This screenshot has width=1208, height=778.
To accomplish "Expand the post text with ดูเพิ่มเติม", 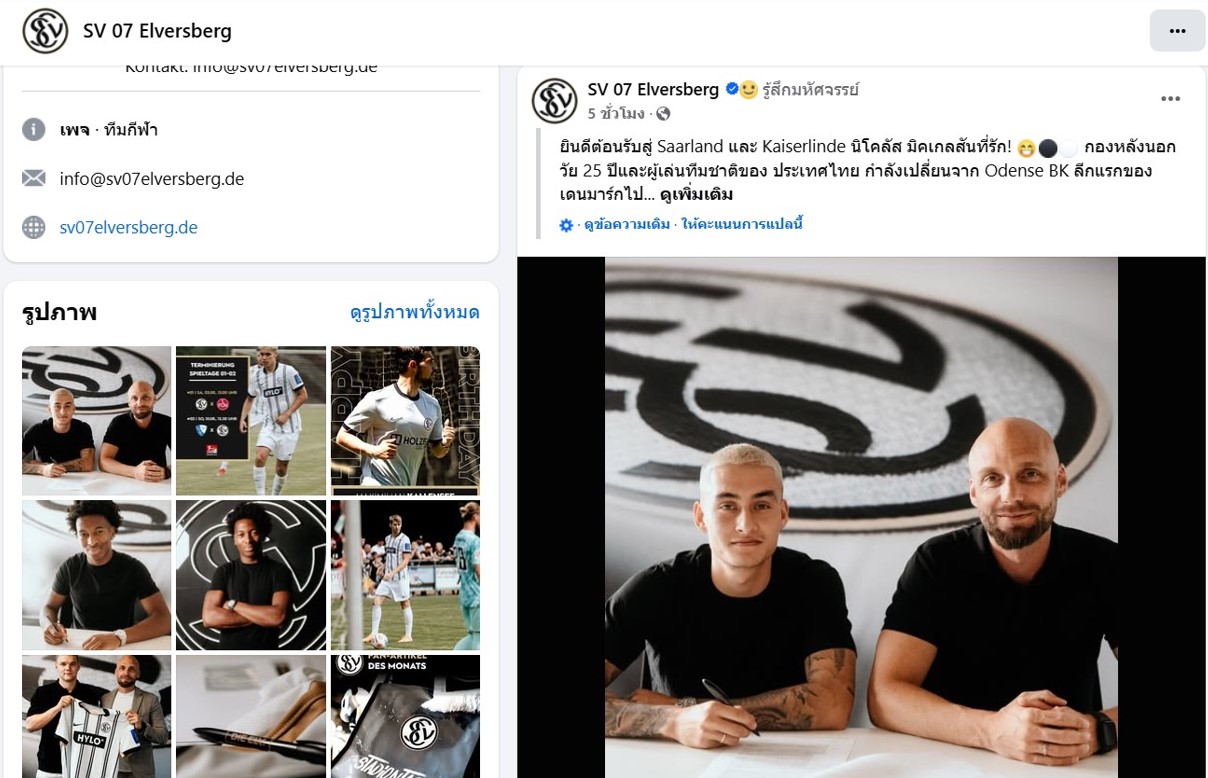I will pyautogui.click(x=697, y=195).
